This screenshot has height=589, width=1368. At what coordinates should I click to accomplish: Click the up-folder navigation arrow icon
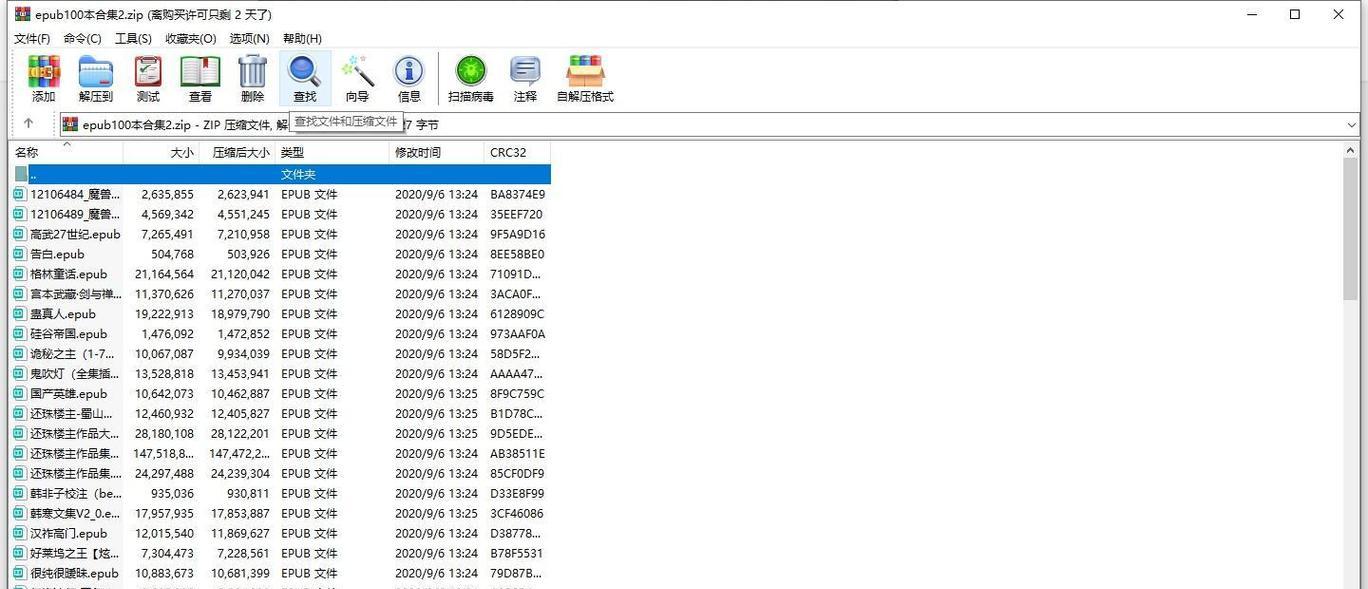29,123
